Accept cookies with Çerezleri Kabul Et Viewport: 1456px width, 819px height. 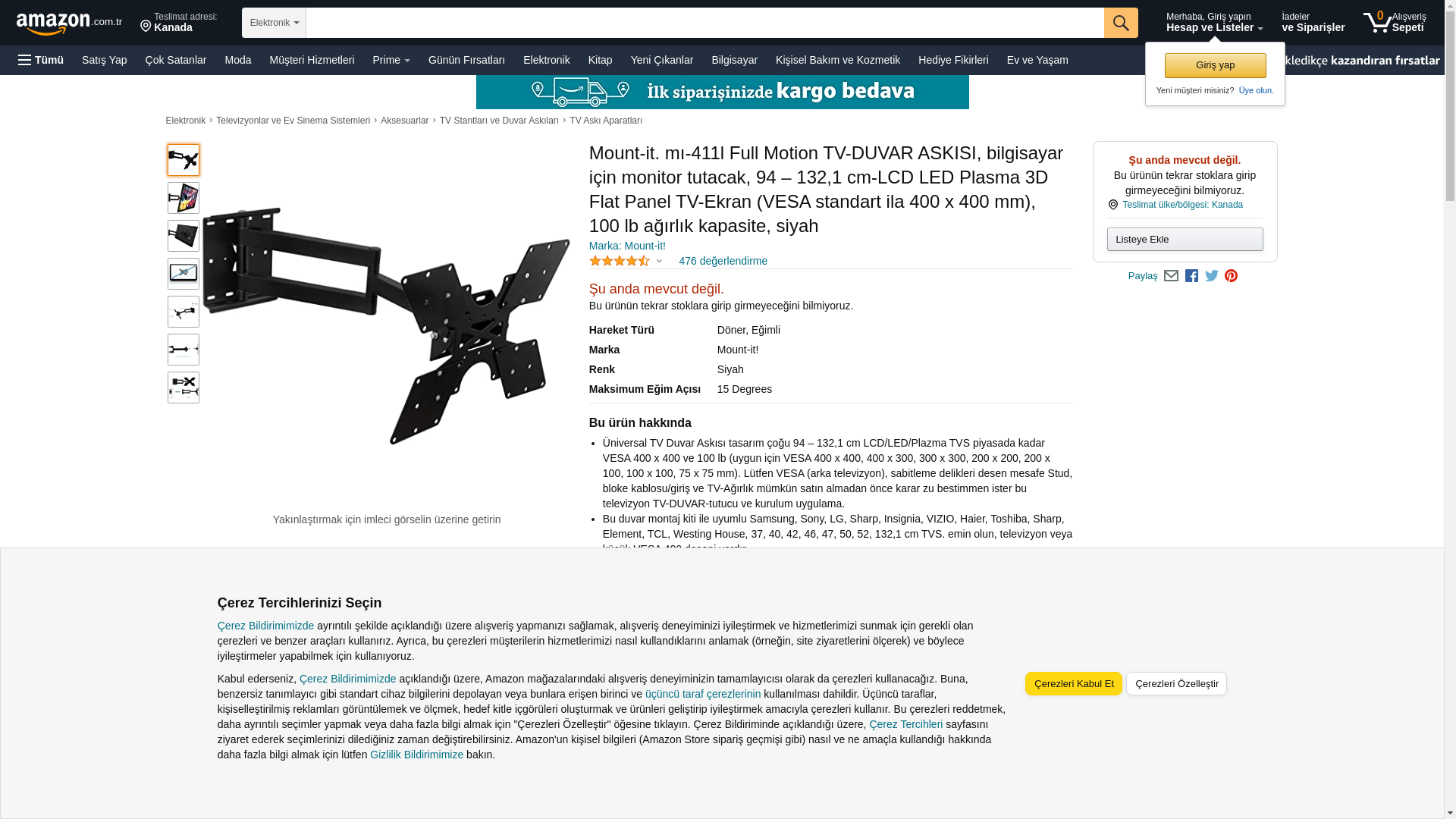tap(1074, 683)
